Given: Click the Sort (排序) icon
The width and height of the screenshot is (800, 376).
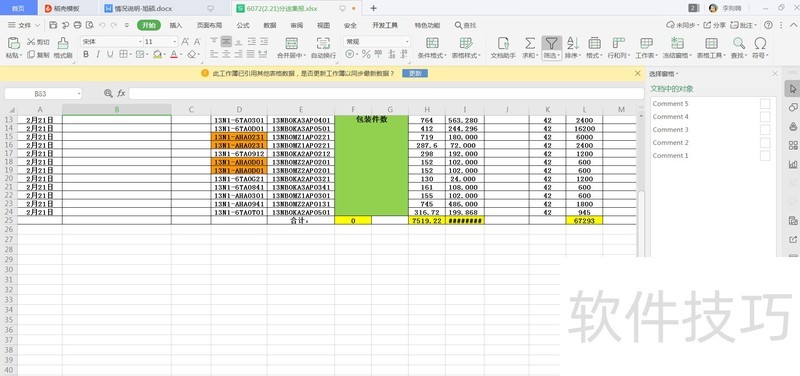Looking at the screenshot, I should [x=572, y=43].
